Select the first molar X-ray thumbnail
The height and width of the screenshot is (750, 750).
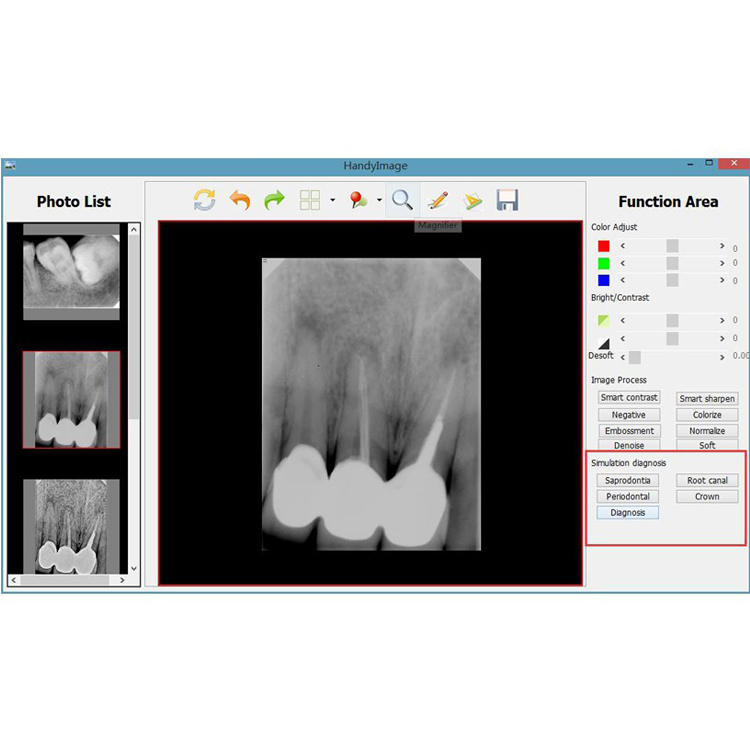click(71, 272)
